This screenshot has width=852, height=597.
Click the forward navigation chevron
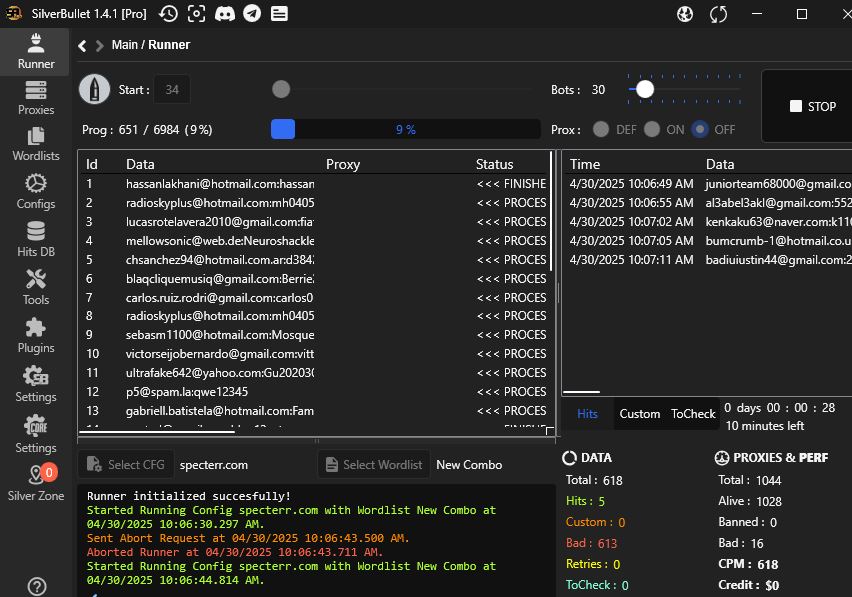point(99,45)
